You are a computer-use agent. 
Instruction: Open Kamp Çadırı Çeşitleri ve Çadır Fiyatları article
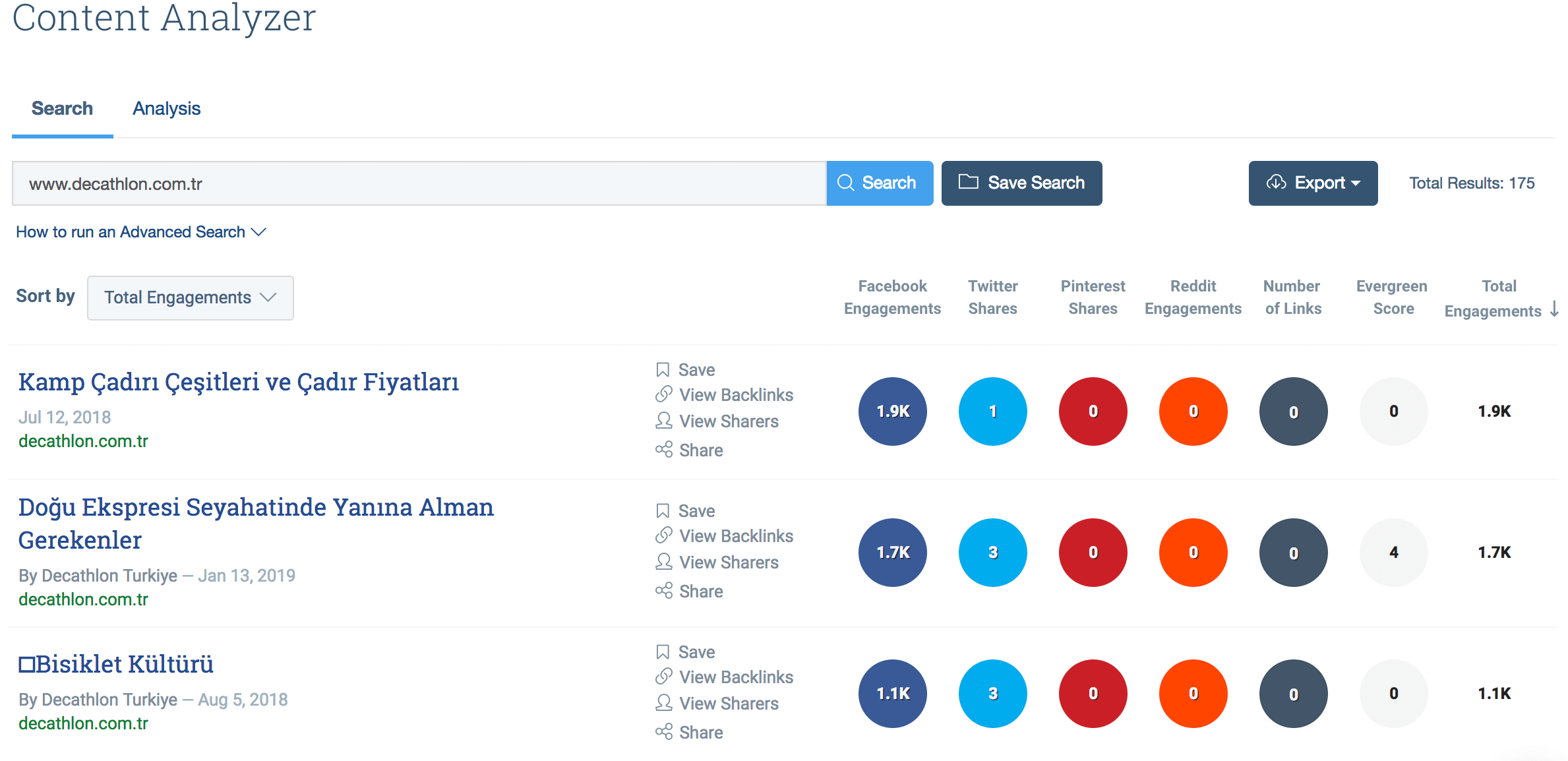pyautogui.click(x=239, y=382)
